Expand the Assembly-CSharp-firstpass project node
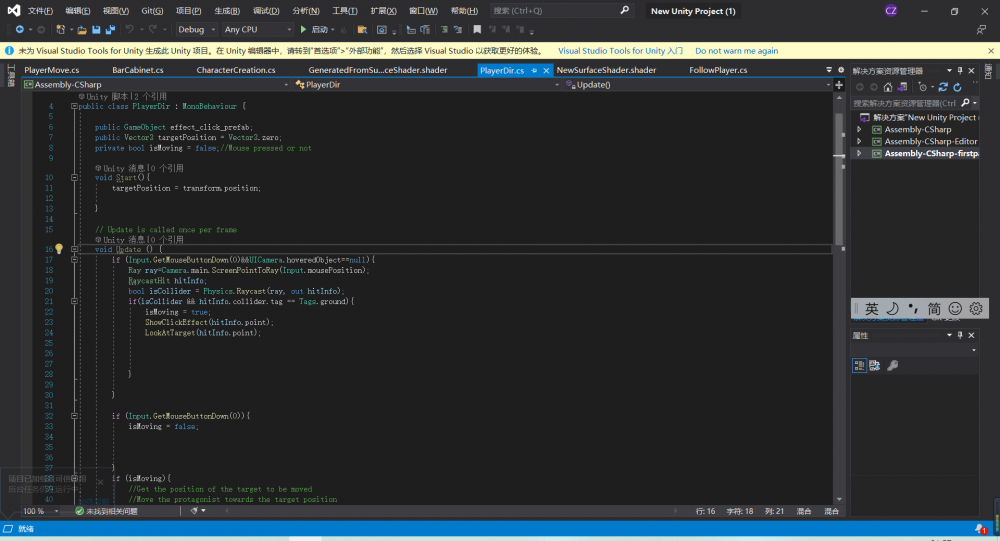1000x541 pixels. click(x=859, y=154)
